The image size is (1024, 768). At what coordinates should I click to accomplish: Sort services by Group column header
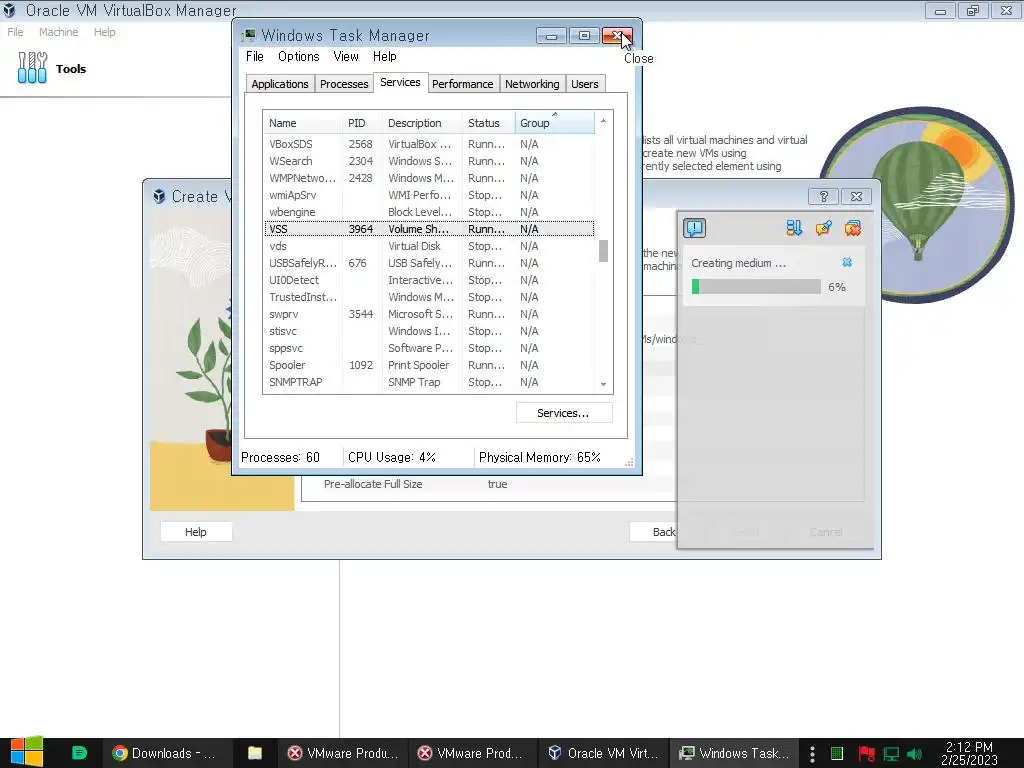[x=554, y=123]
